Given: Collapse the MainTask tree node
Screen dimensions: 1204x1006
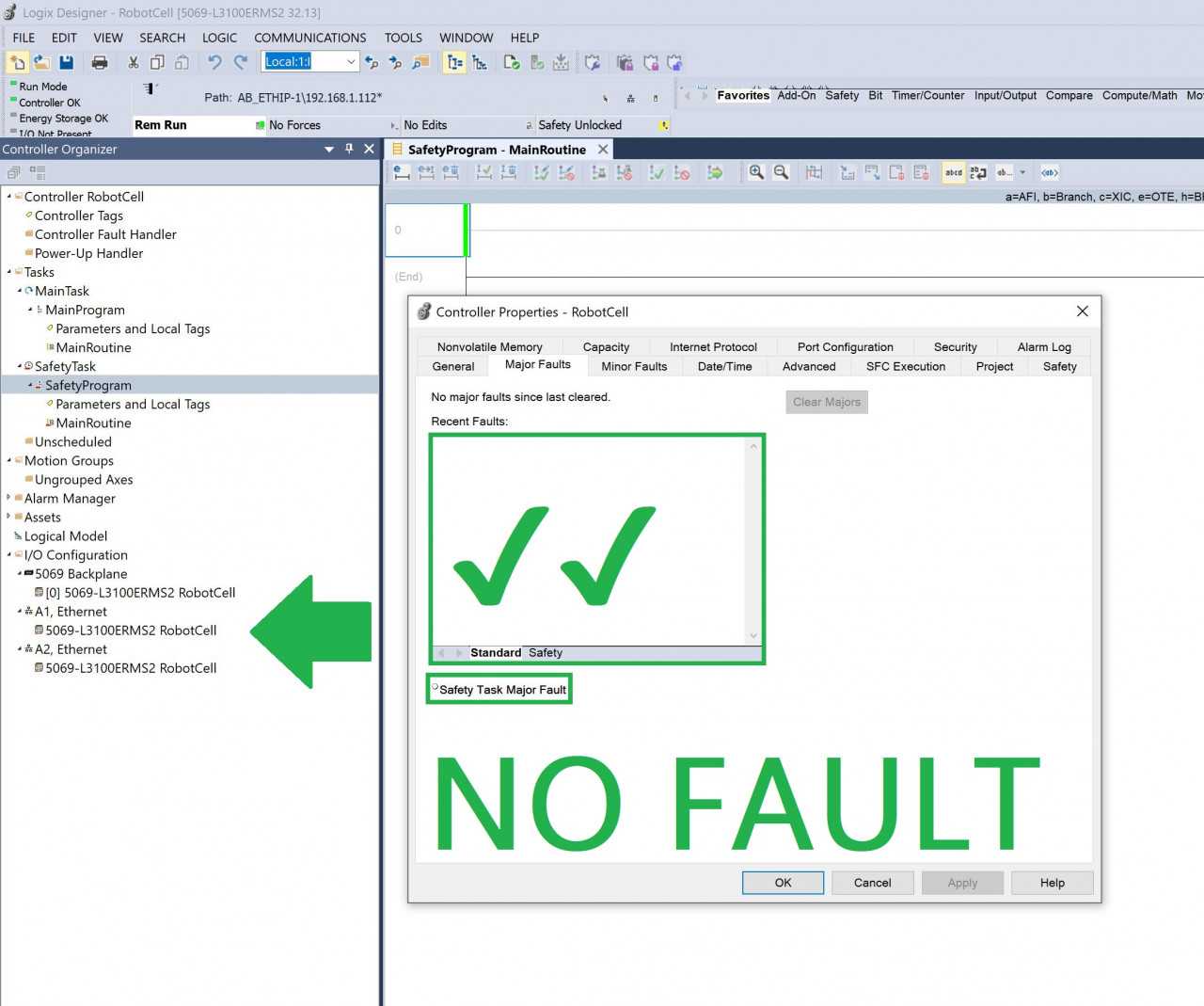Looking at the screenshot, I should click(x=20, y=291).
